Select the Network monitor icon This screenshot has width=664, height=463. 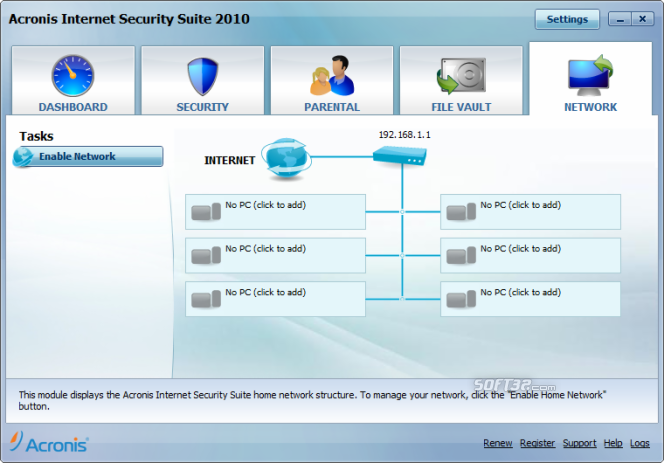coord(590,75)
